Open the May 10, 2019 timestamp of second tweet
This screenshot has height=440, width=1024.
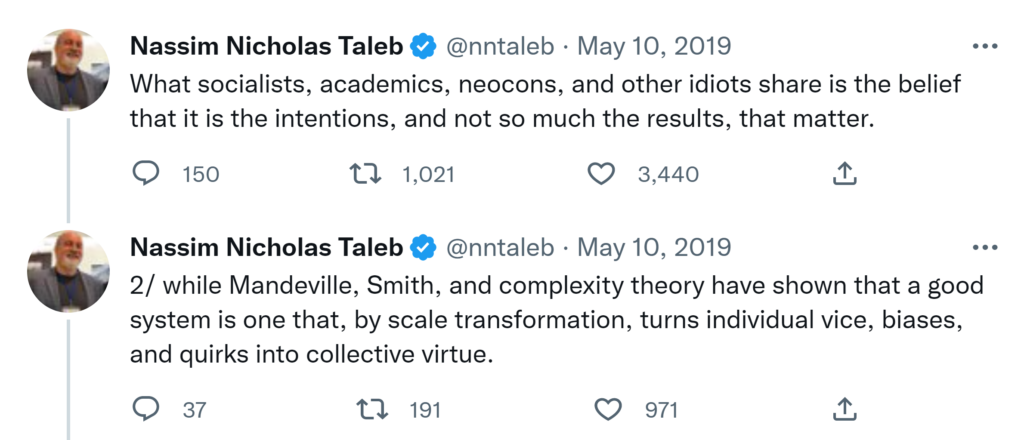coord(654,246)
